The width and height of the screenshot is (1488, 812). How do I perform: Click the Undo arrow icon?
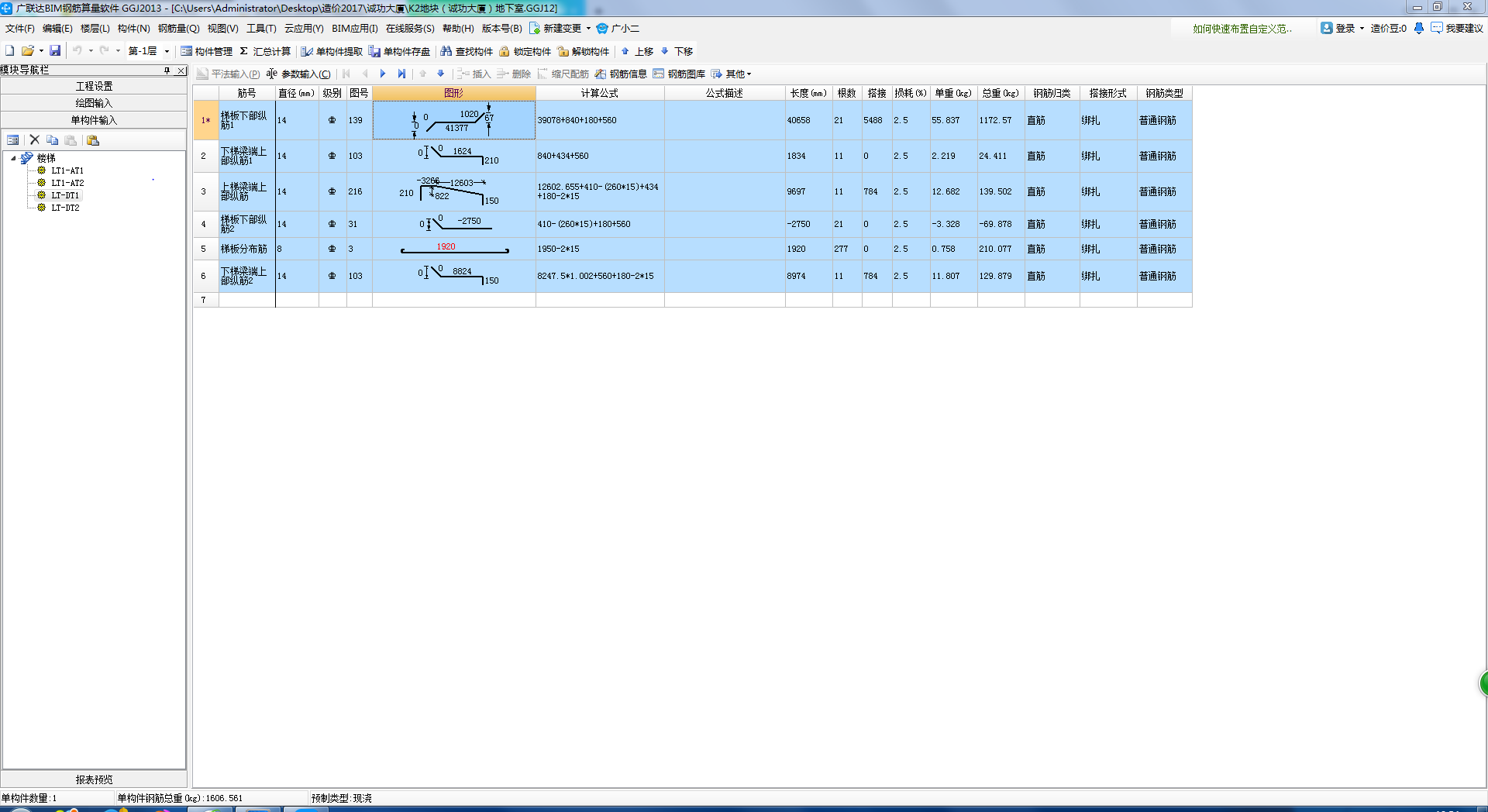pos(77,51)
